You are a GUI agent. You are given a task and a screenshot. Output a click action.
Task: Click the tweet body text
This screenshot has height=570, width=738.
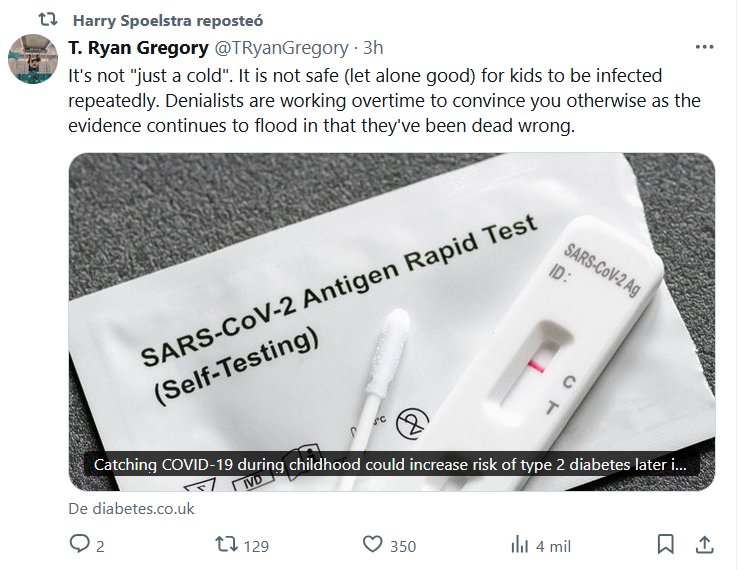tap(380, 105)
